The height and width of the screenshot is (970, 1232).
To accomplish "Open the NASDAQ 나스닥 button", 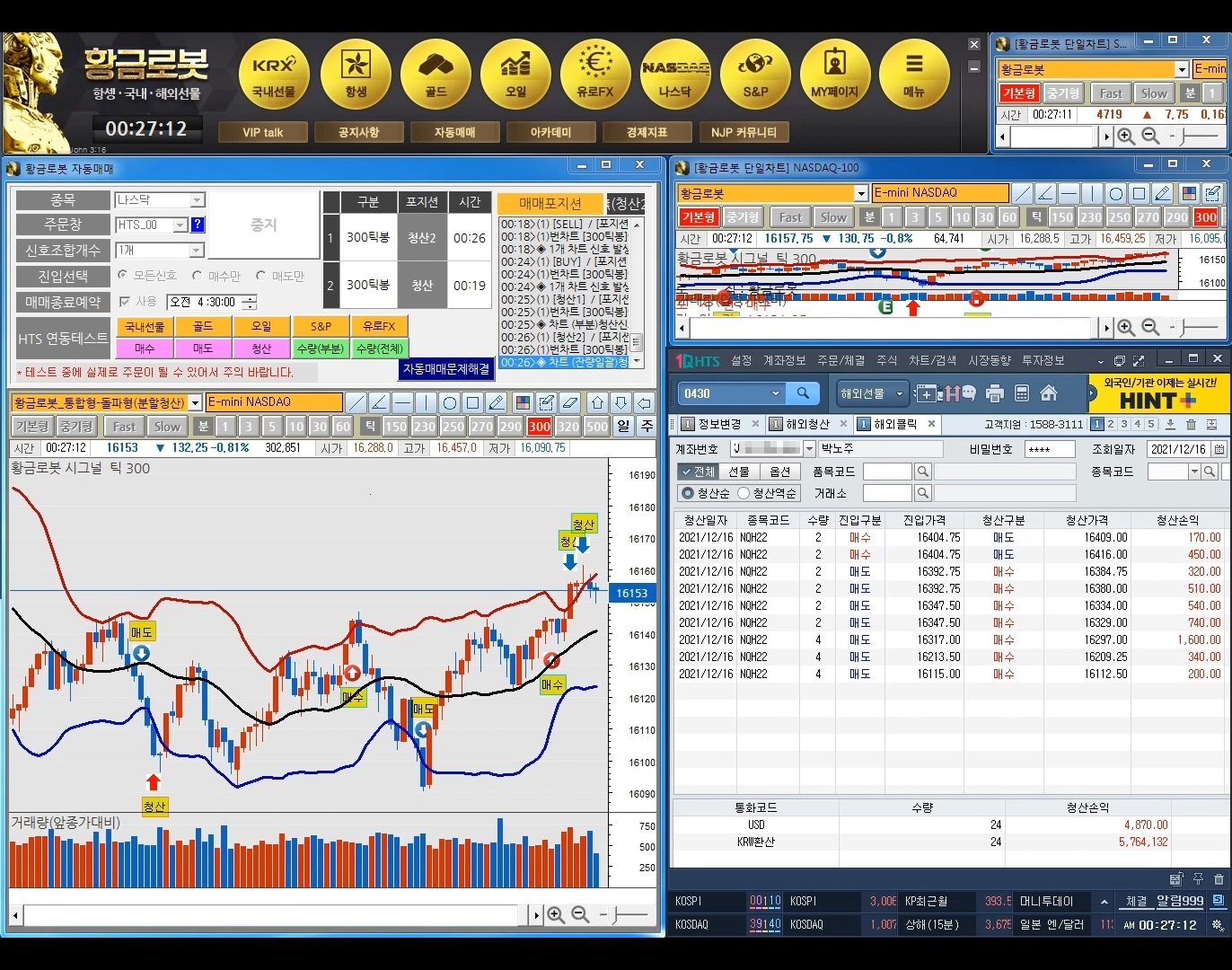I will pos(675,75).
